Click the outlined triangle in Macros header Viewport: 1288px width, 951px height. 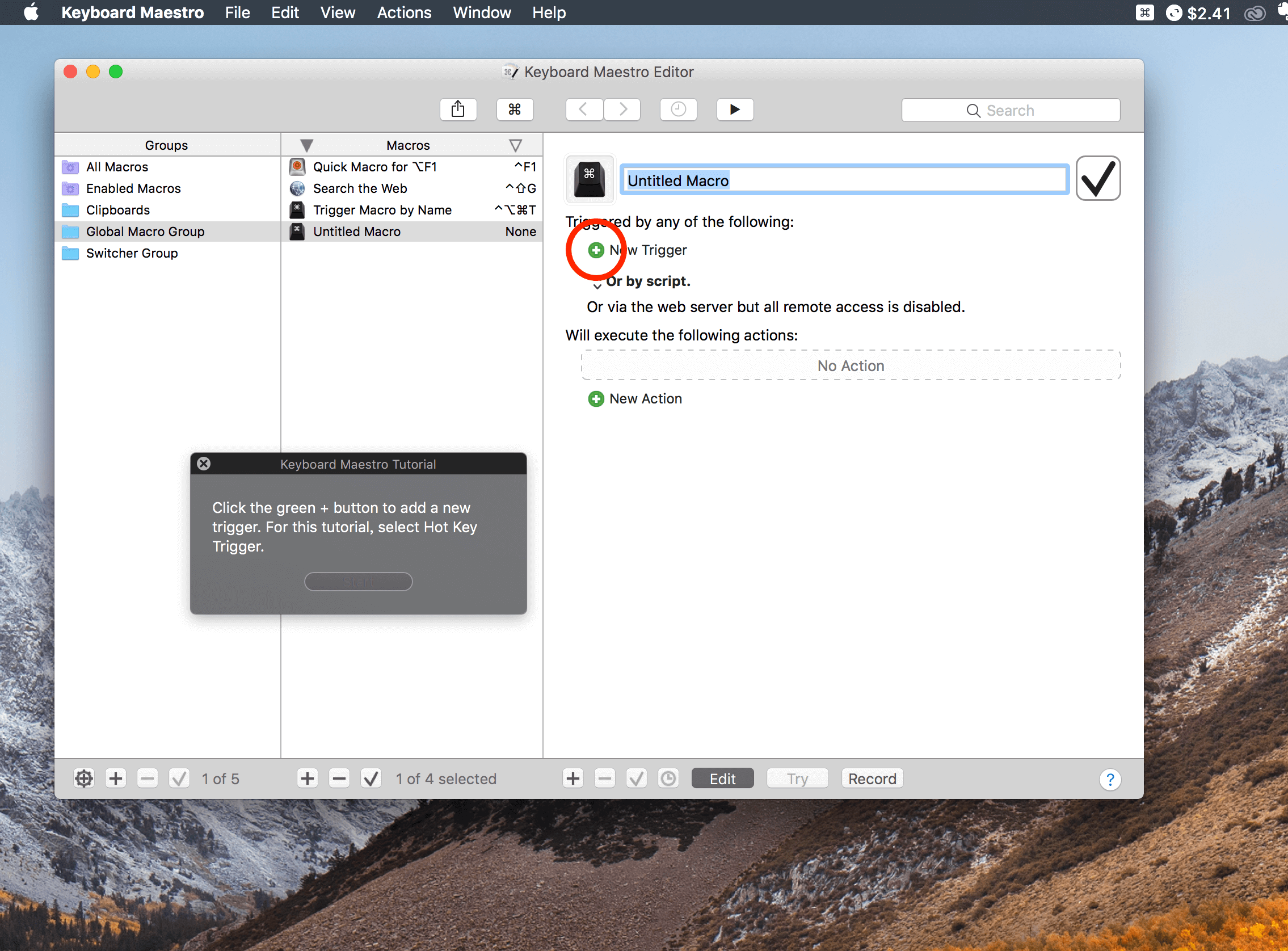tap(516, 146)
